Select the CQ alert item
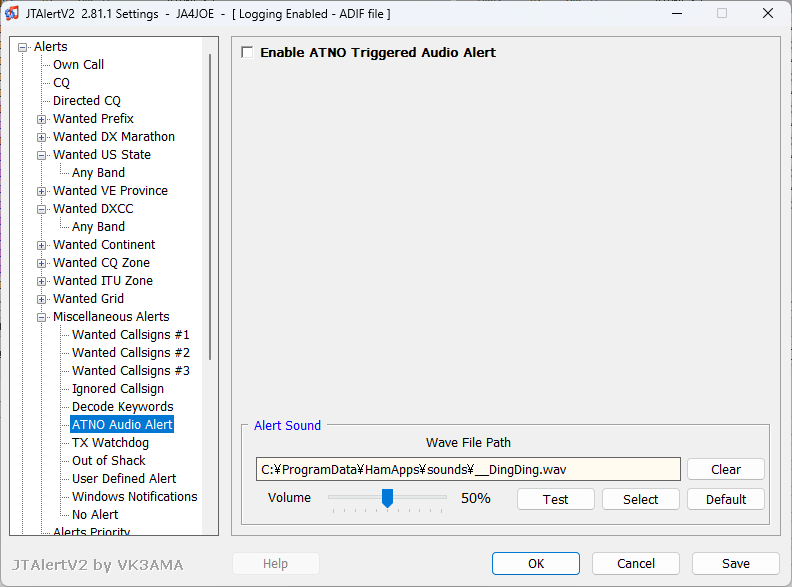 point(61,83)
